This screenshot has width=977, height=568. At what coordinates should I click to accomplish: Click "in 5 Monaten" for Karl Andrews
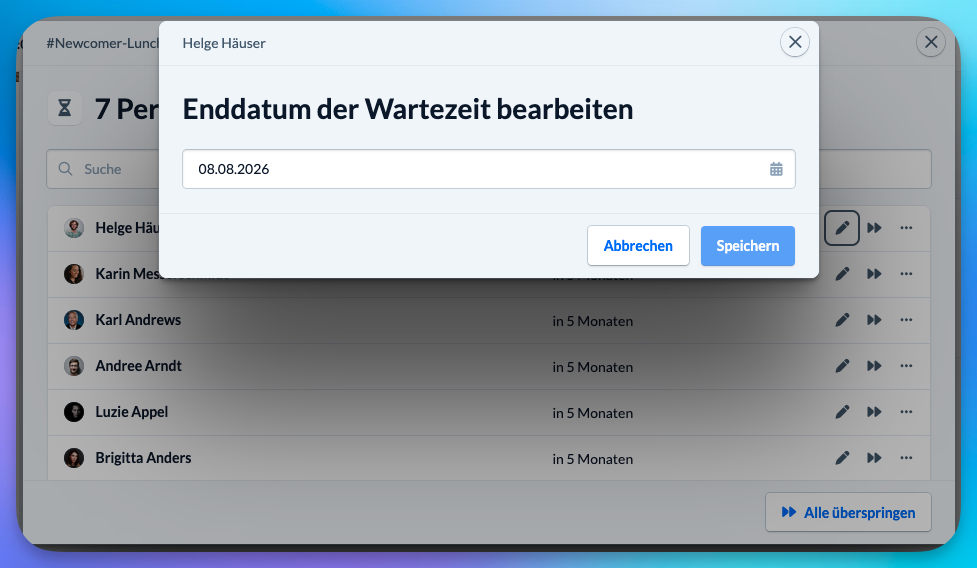tap(593, 321)
